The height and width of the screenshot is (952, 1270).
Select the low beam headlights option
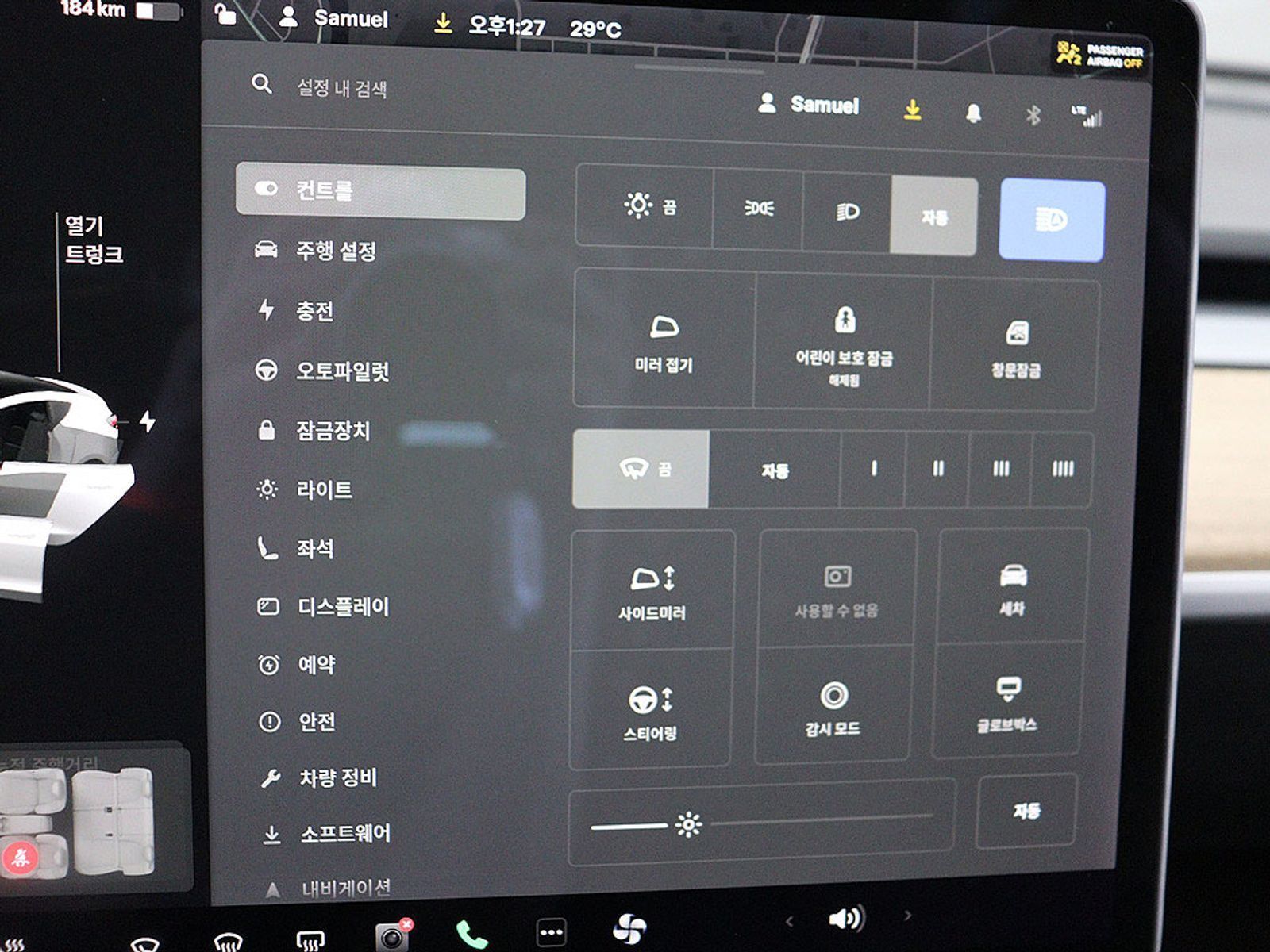point(847,213)
